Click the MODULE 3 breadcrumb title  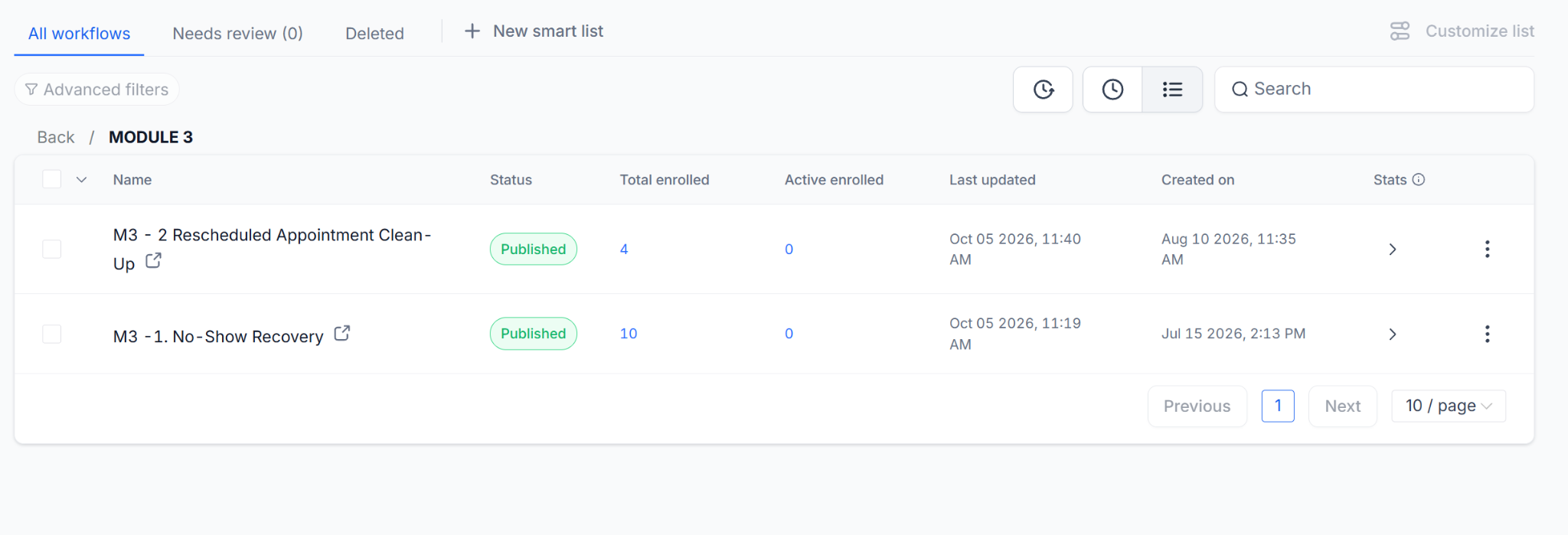pyautogui.click(x=151, y=137)
